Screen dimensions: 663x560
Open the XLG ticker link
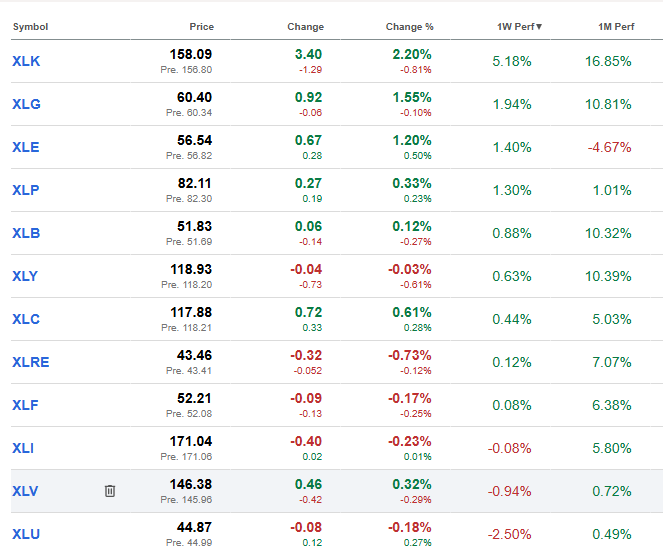click(x=26, y=105)
